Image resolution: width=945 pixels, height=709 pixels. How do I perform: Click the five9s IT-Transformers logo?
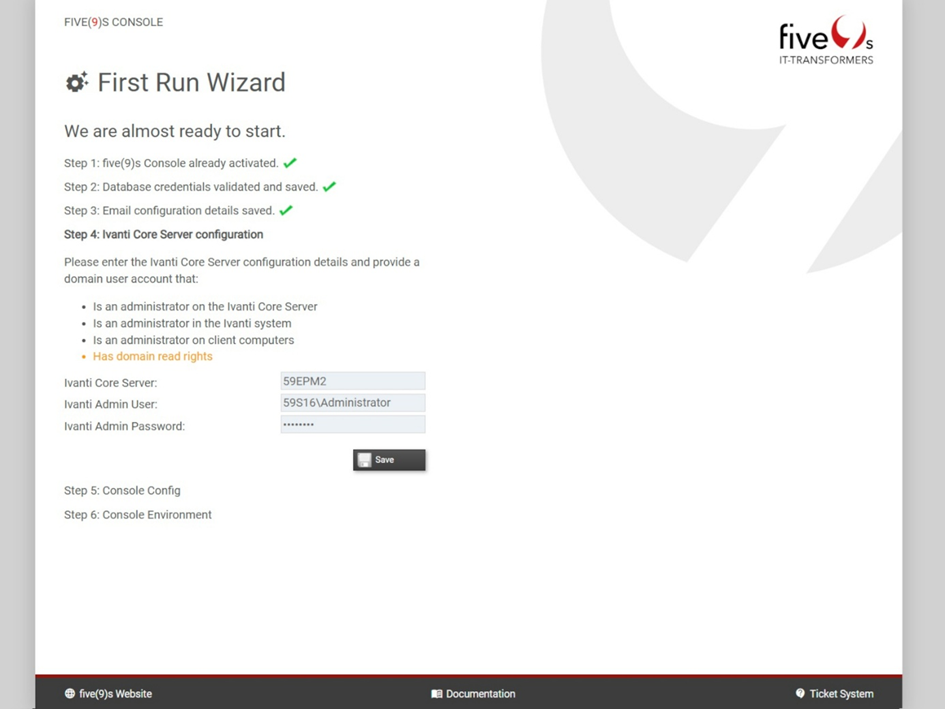tap(826, 40)
